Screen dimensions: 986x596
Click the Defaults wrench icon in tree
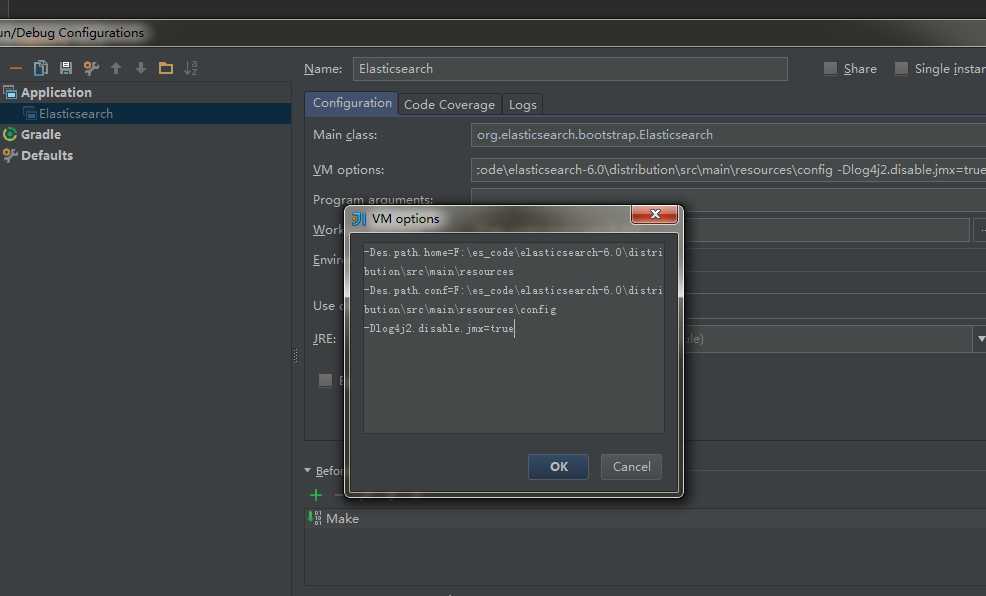pyautogui.click(x=9, y=155)
